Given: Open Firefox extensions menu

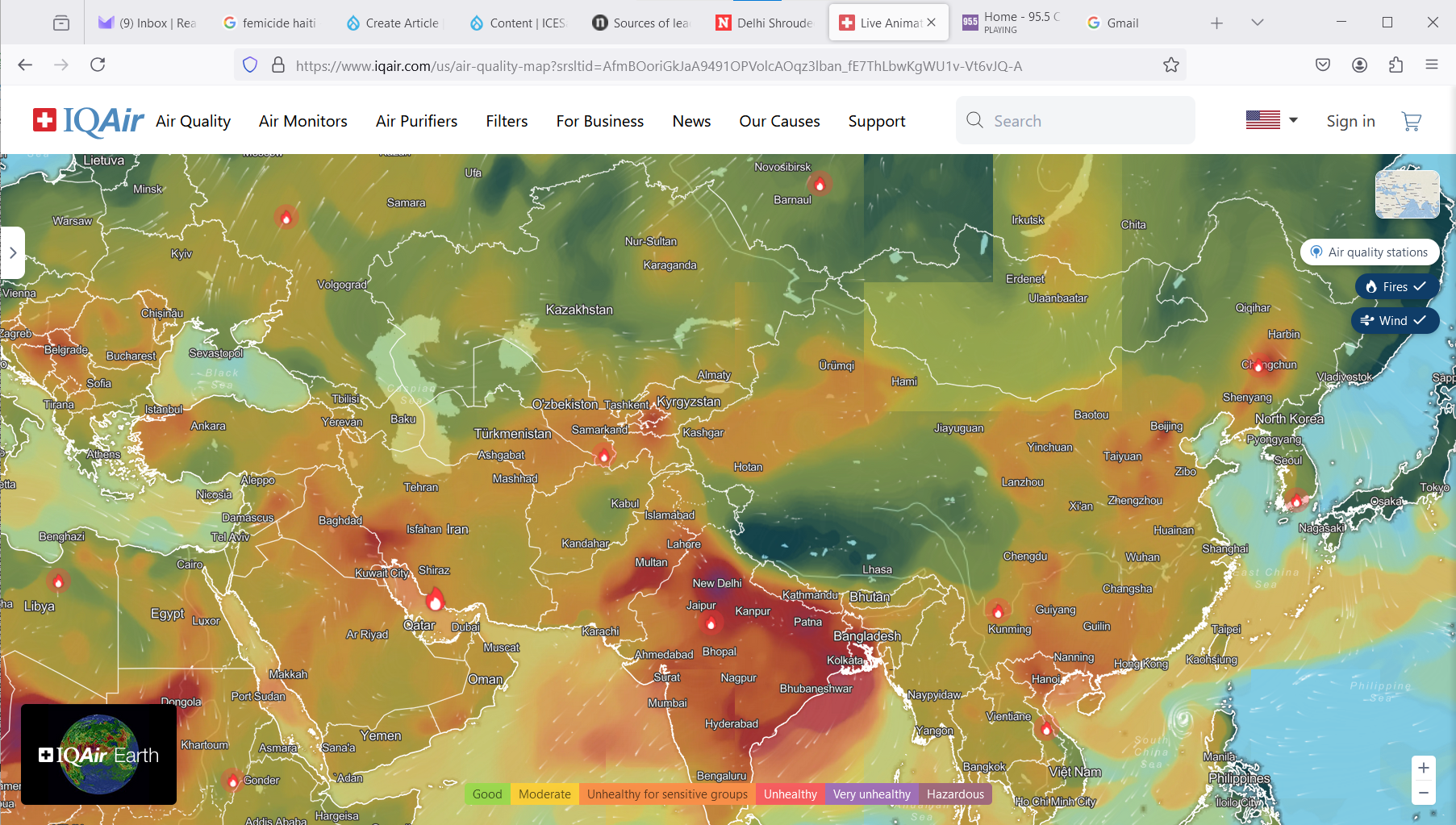Looking at the screenshot, I should pos(1396,65).
